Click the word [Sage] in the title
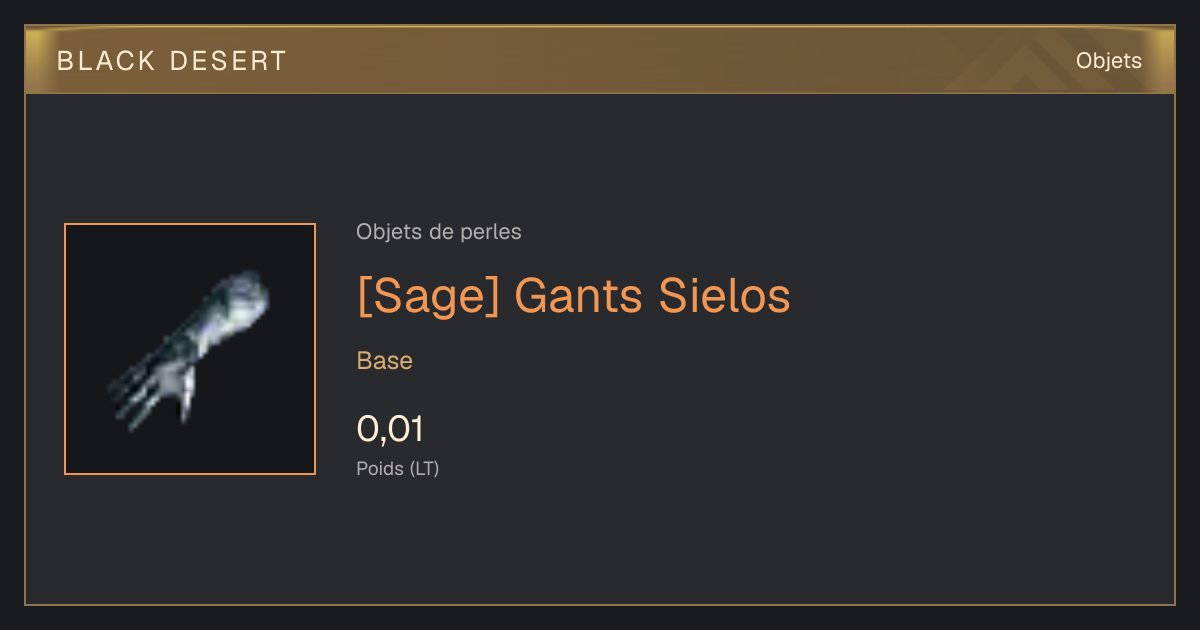Screen dimensions: 1200x630 pyautogui.click(x=428, y=296)
